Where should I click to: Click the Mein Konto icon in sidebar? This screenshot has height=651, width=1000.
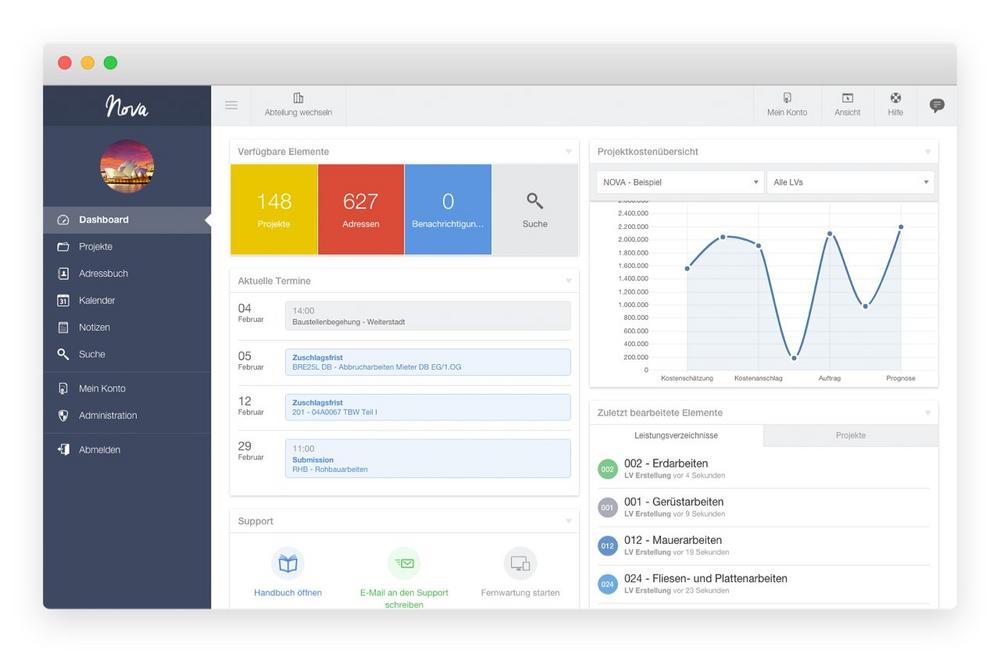pos(63,388)
